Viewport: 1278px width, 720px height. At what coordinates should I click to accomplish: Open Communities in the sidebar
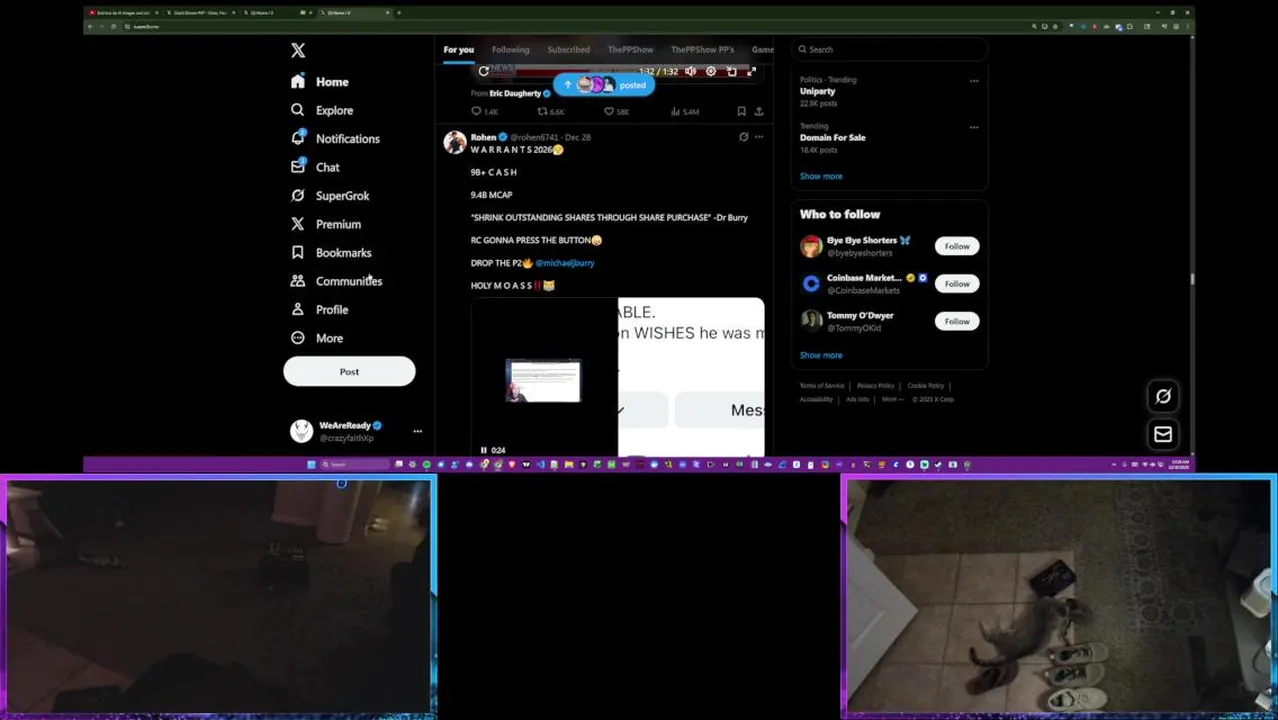coord(336,281)
